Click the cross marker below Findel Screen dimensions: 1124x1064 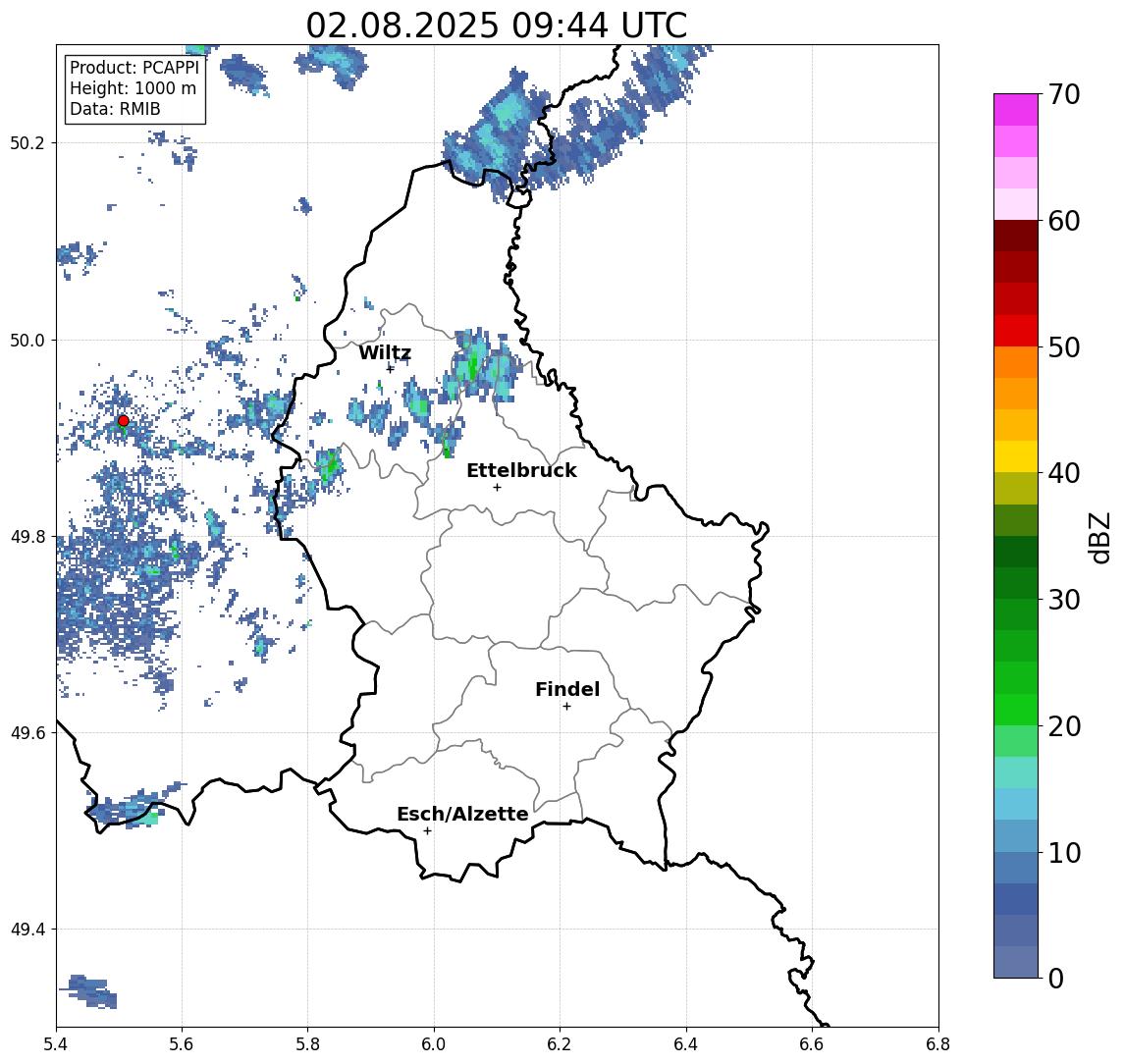566,707
